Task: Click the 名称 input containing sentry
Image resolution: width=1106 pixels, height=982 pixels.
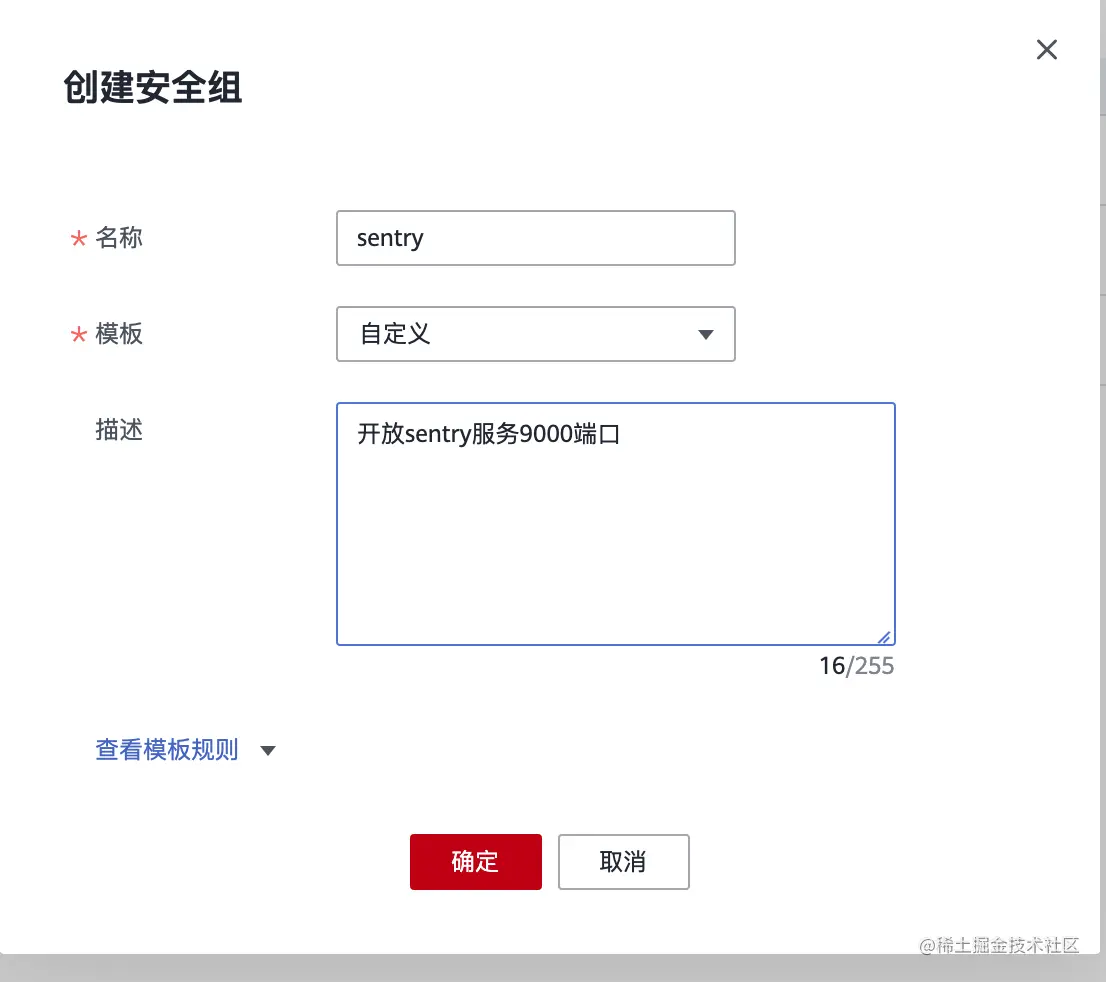Action: [x=535, y=238]
